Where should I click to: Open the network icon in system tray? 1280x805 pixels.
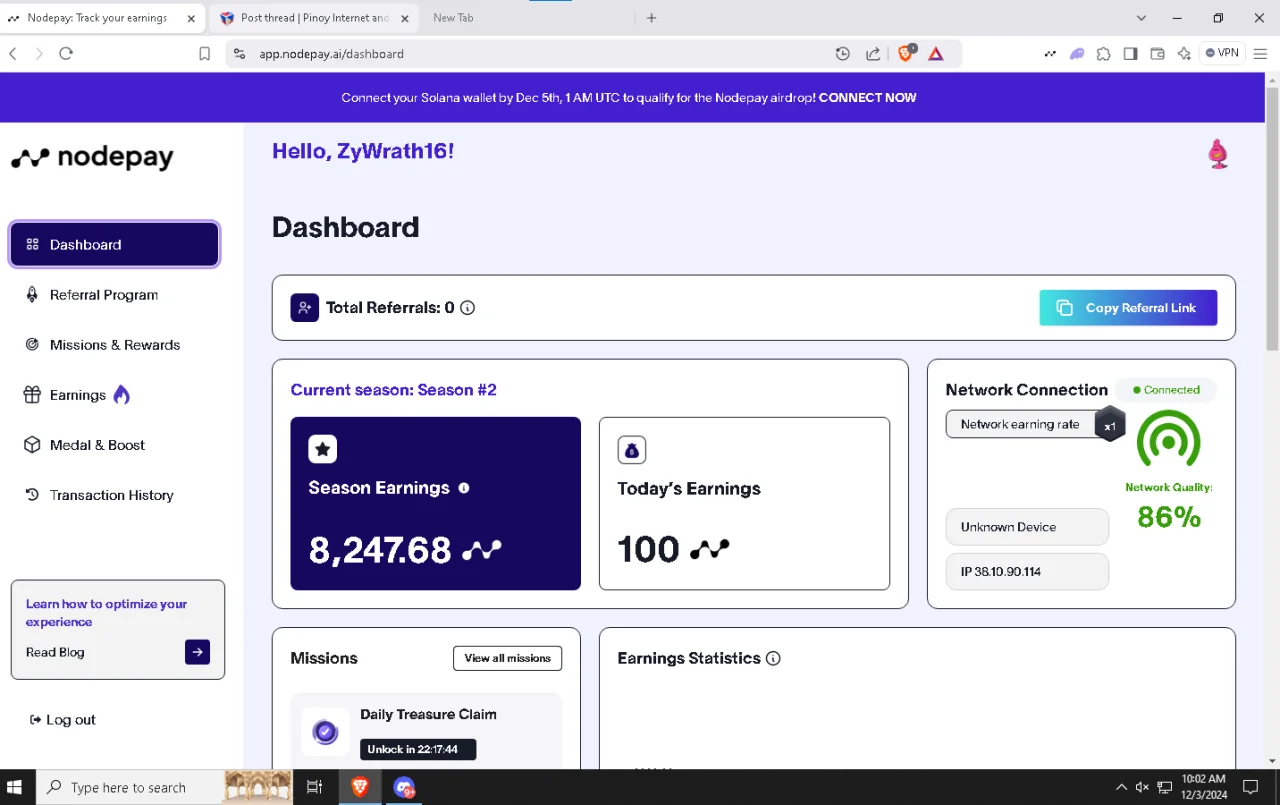point(1164,787)
